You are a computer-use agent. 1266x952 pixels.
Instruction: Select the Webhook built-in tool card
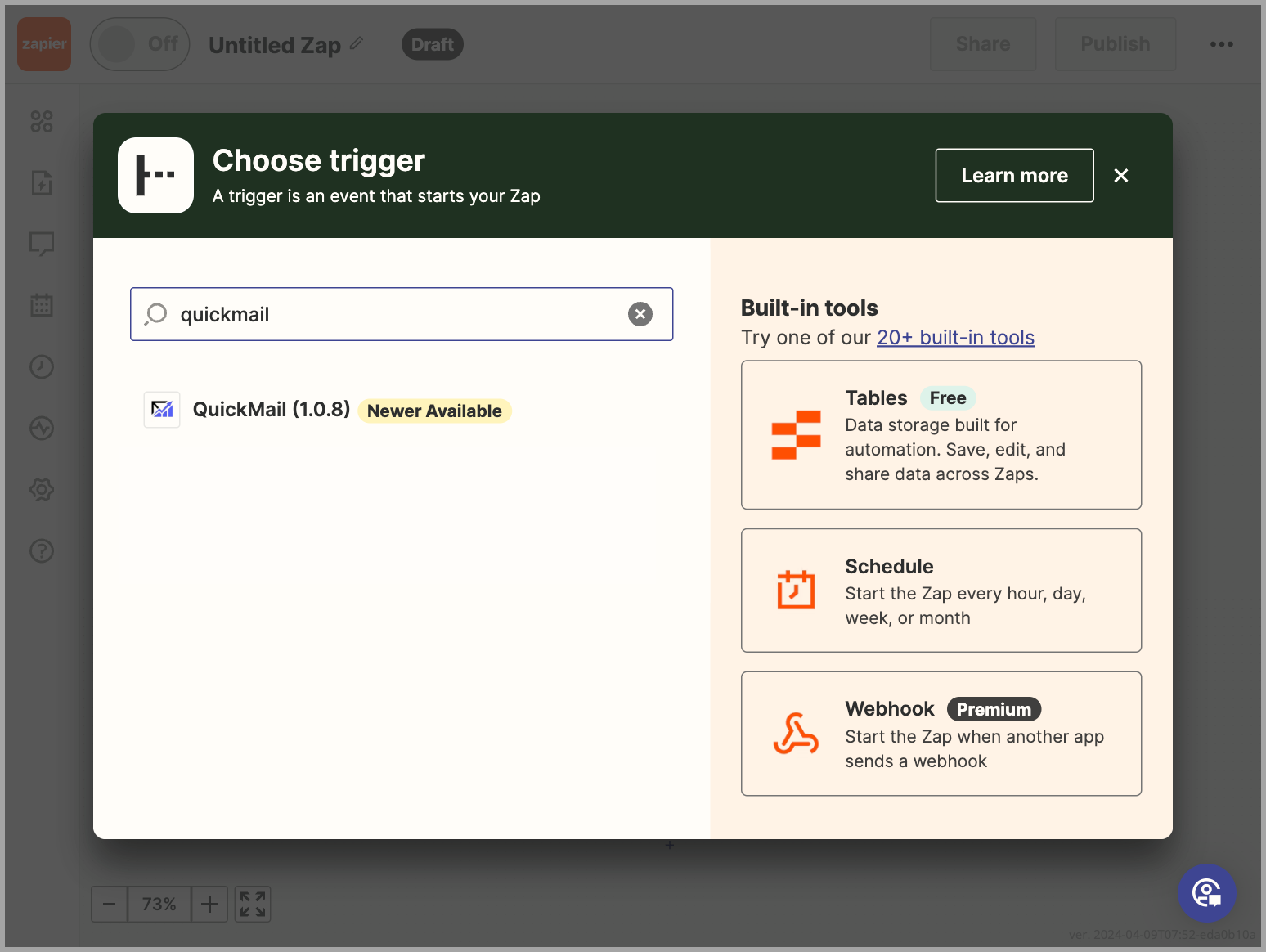941,734
